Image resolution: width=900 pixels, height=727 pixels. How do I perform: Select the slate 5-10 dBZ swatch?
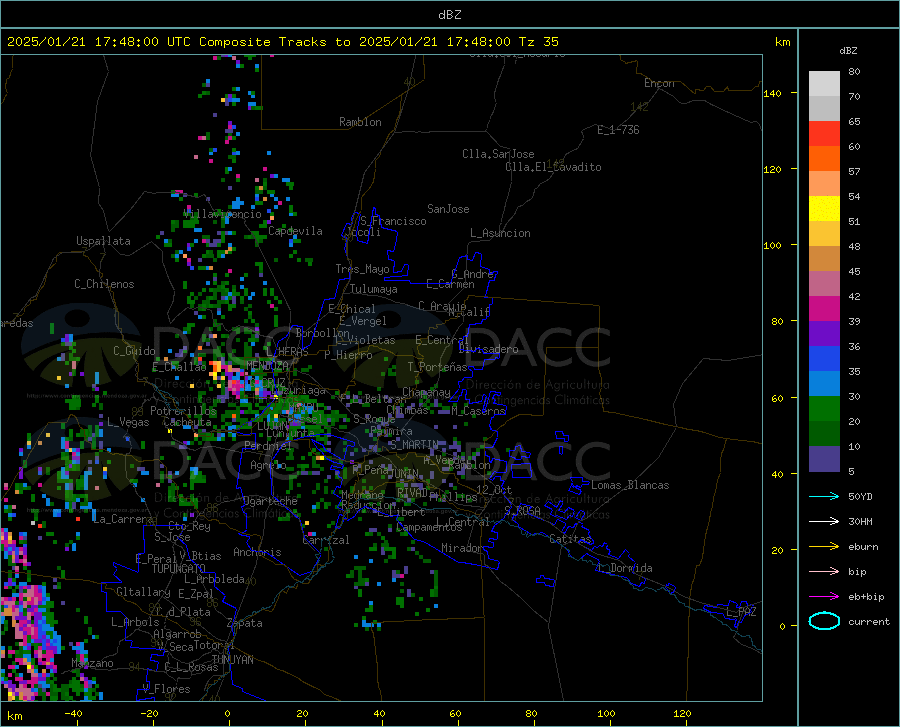[x=824, y=459]
